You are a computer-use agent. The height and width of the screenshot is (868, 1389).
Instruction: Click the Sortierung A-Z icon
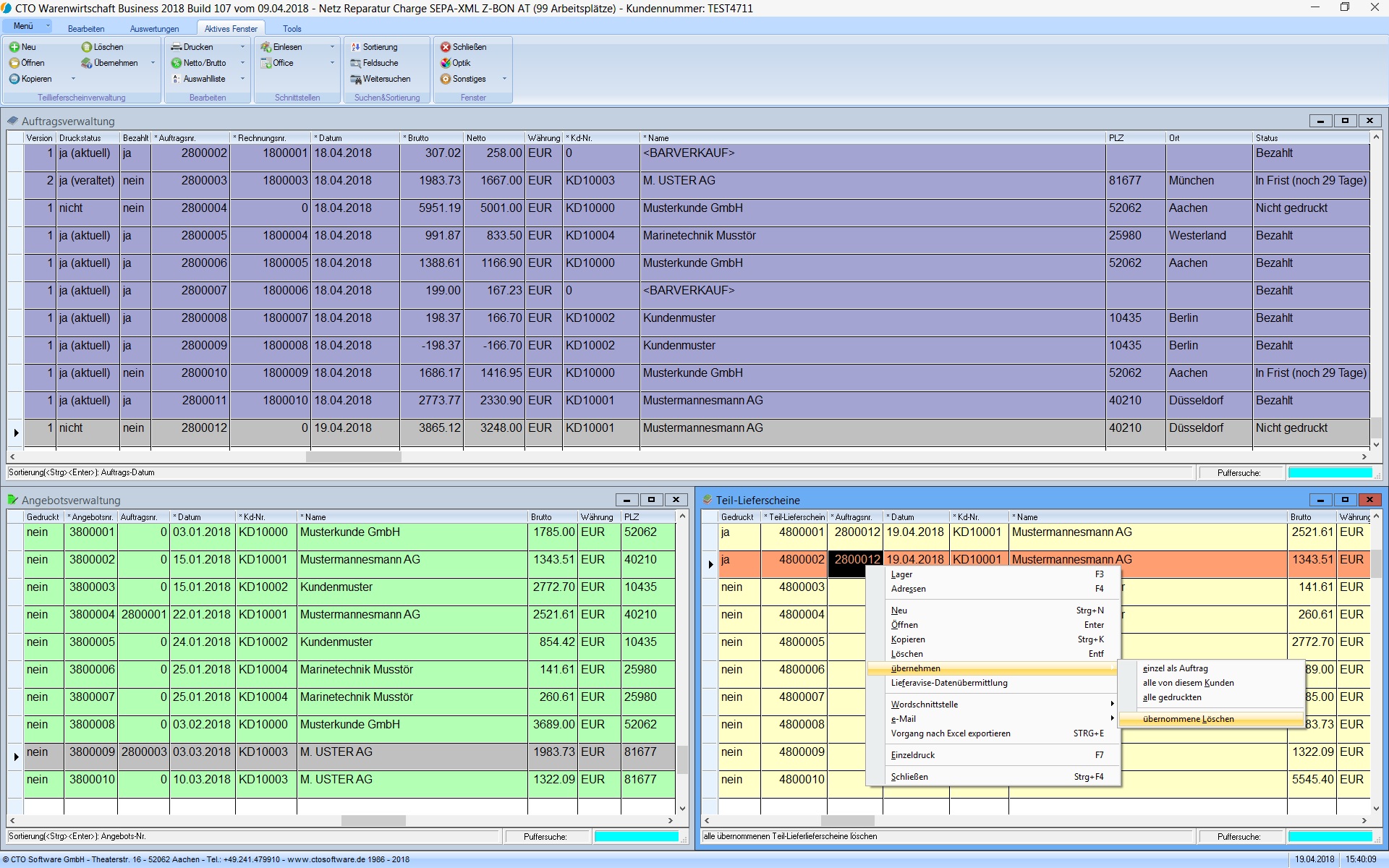coord(355,47)
